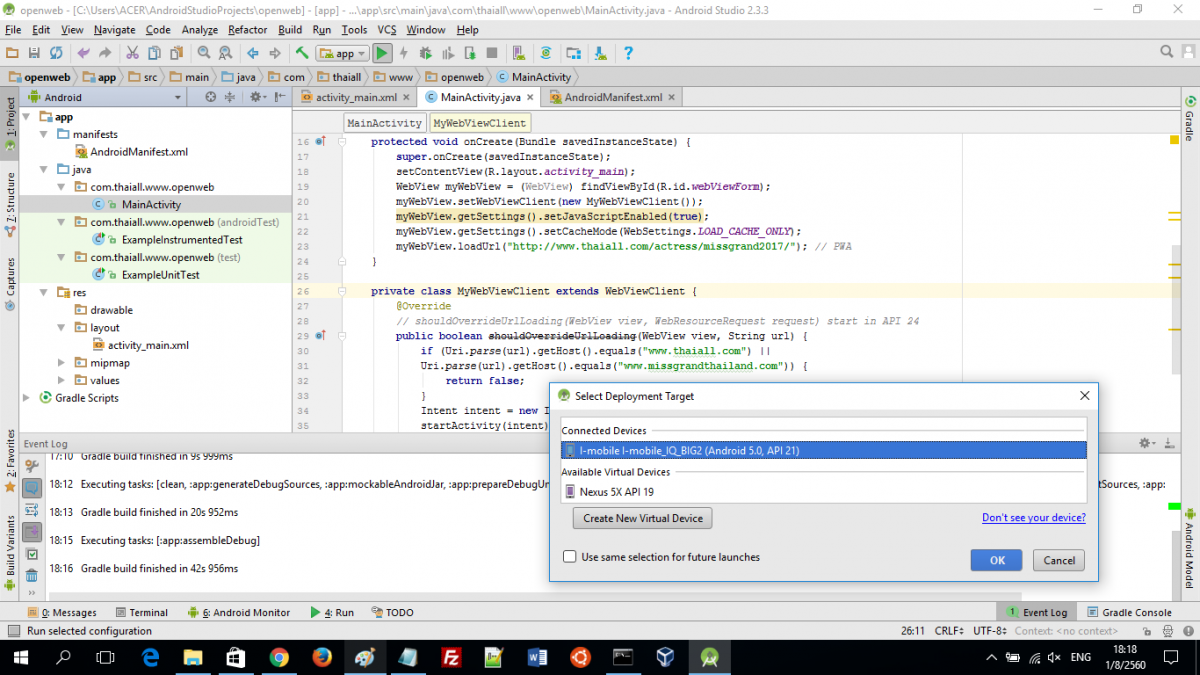Open FileZilla from the Windows taskbar
The width and height of the screenshot is (1200, 675).
(x=451, y=657)
